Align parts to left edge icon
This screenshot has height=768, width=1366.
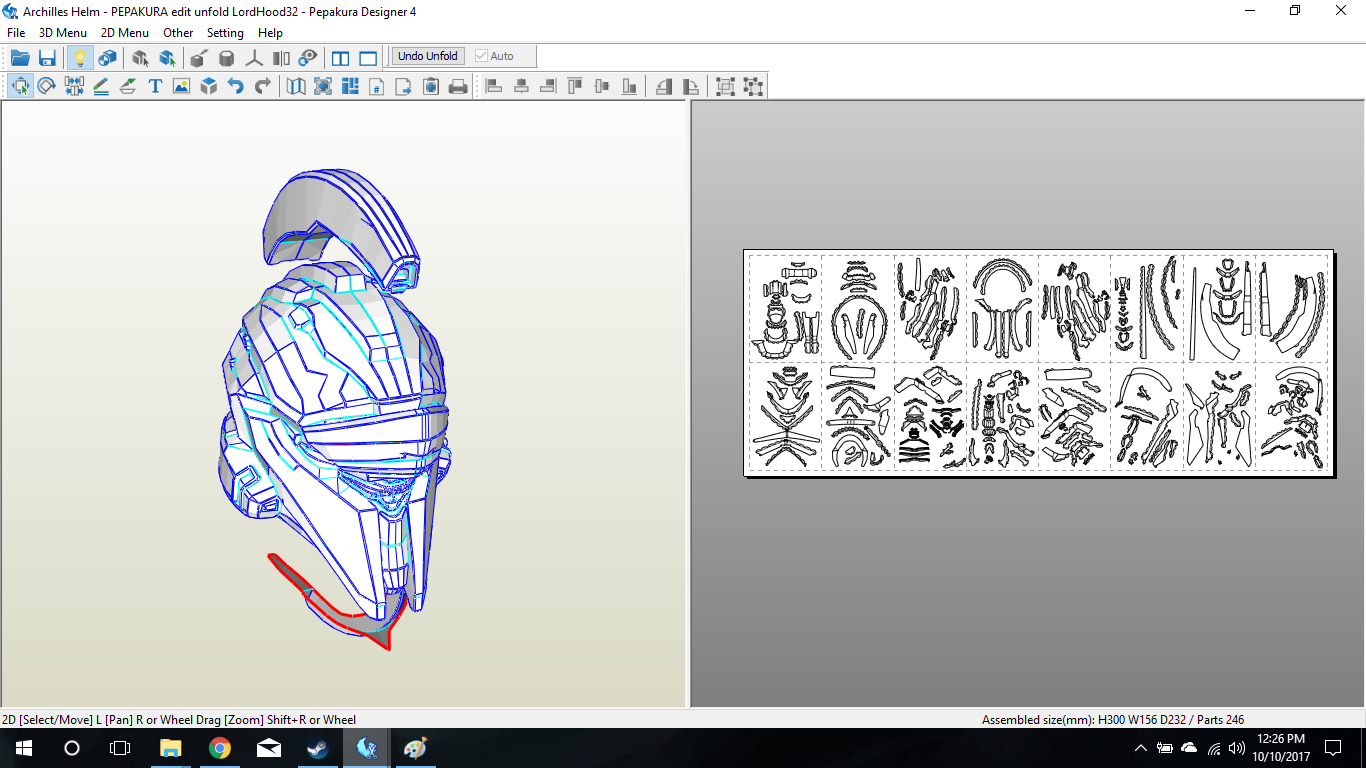click(494, 86)
